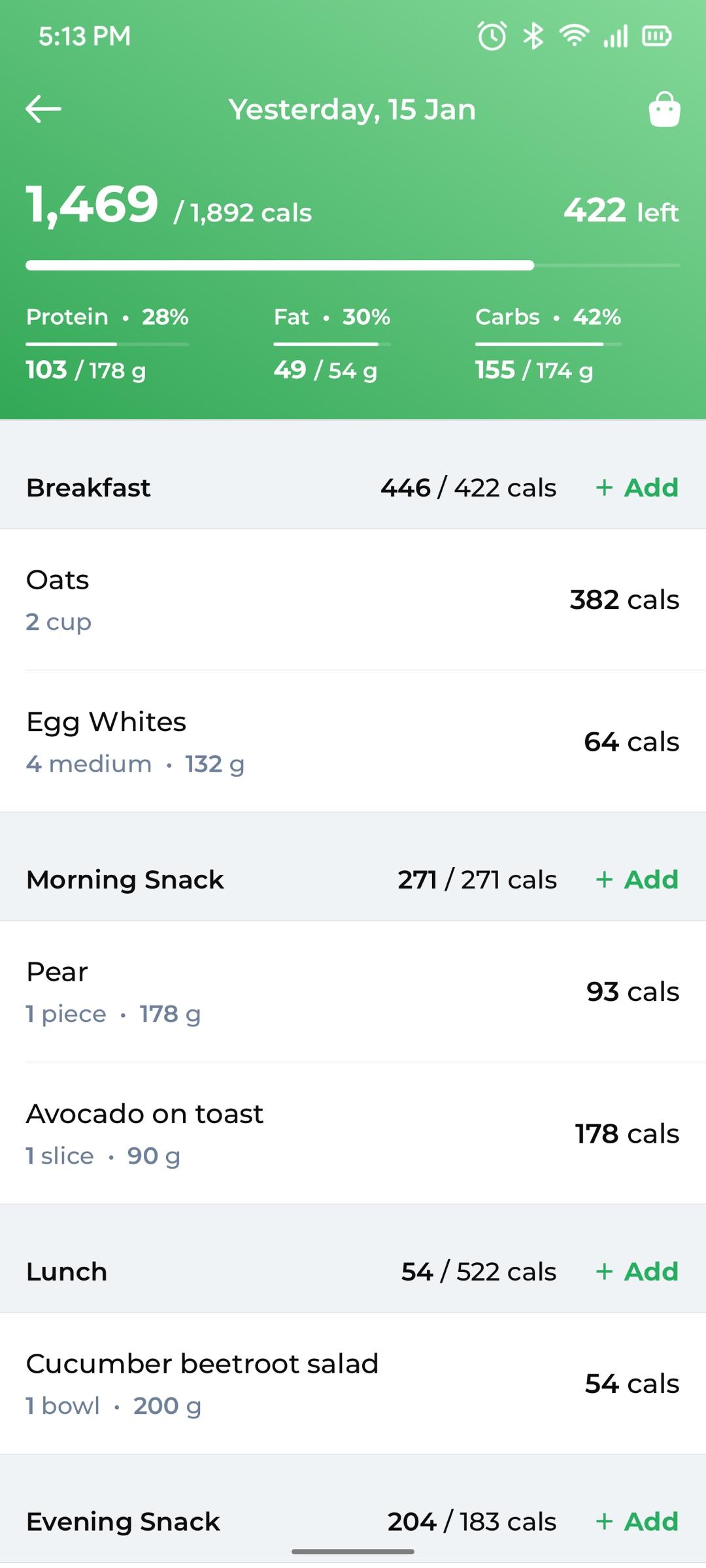Add food to Breakfast
Image resolution: width=706 pixels, height=1568 pixels.
click(637, 488)
